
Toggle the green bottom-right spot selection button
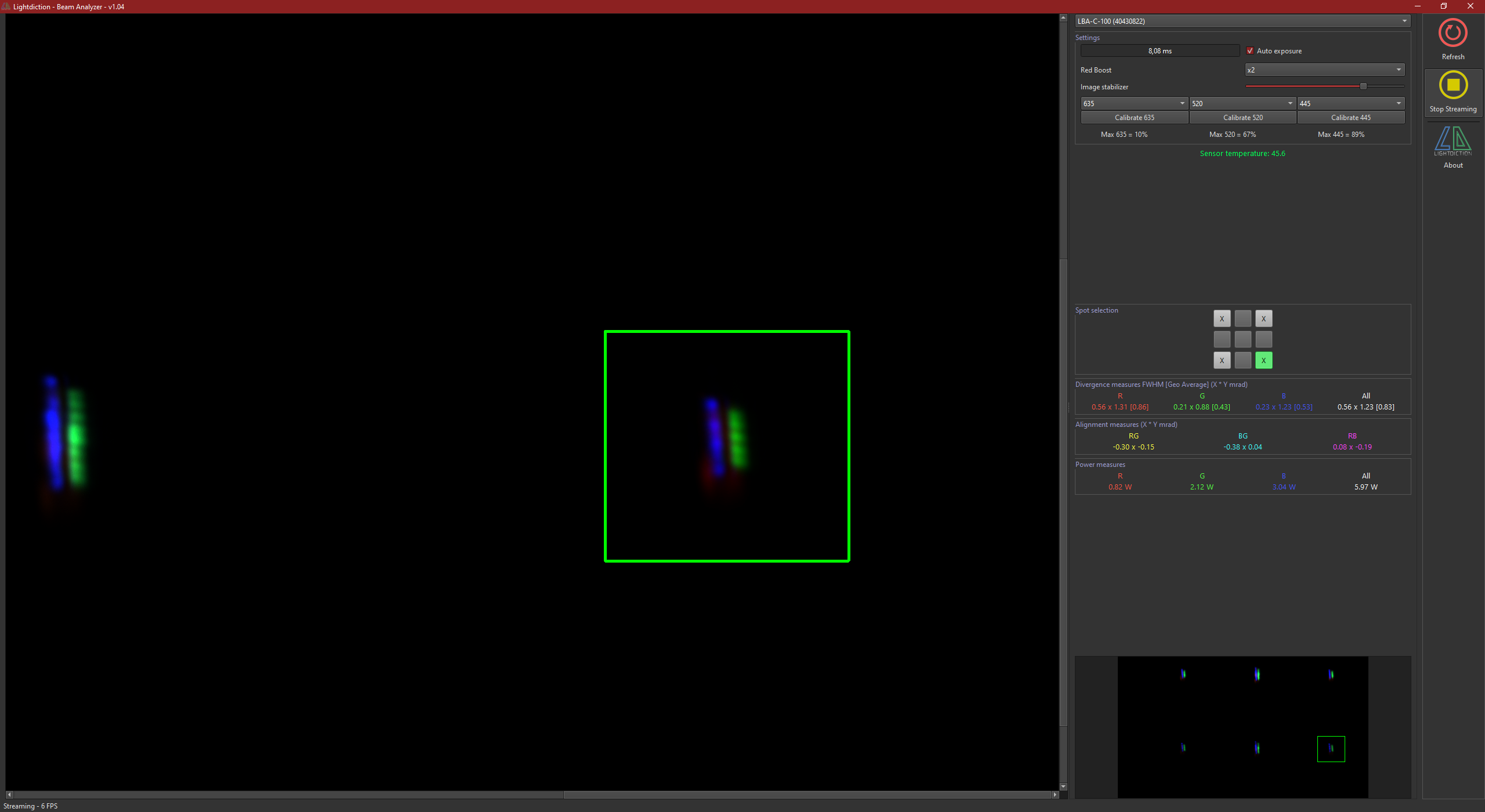tap(1263, 360)
